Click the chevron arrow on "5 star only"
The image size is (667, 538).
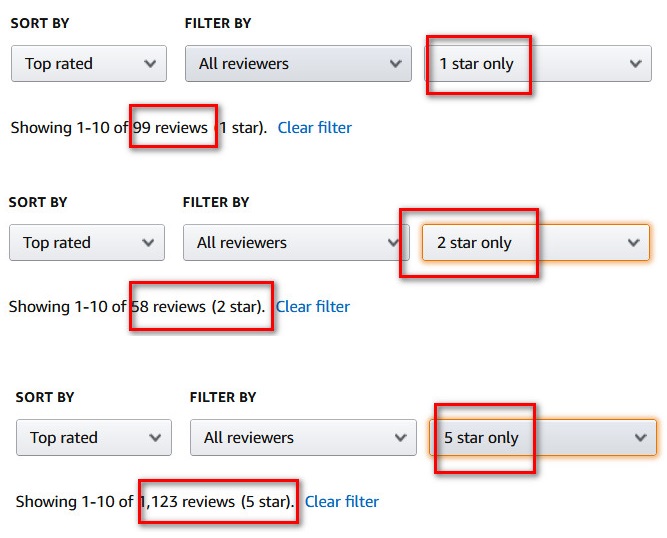coord(639,438)
